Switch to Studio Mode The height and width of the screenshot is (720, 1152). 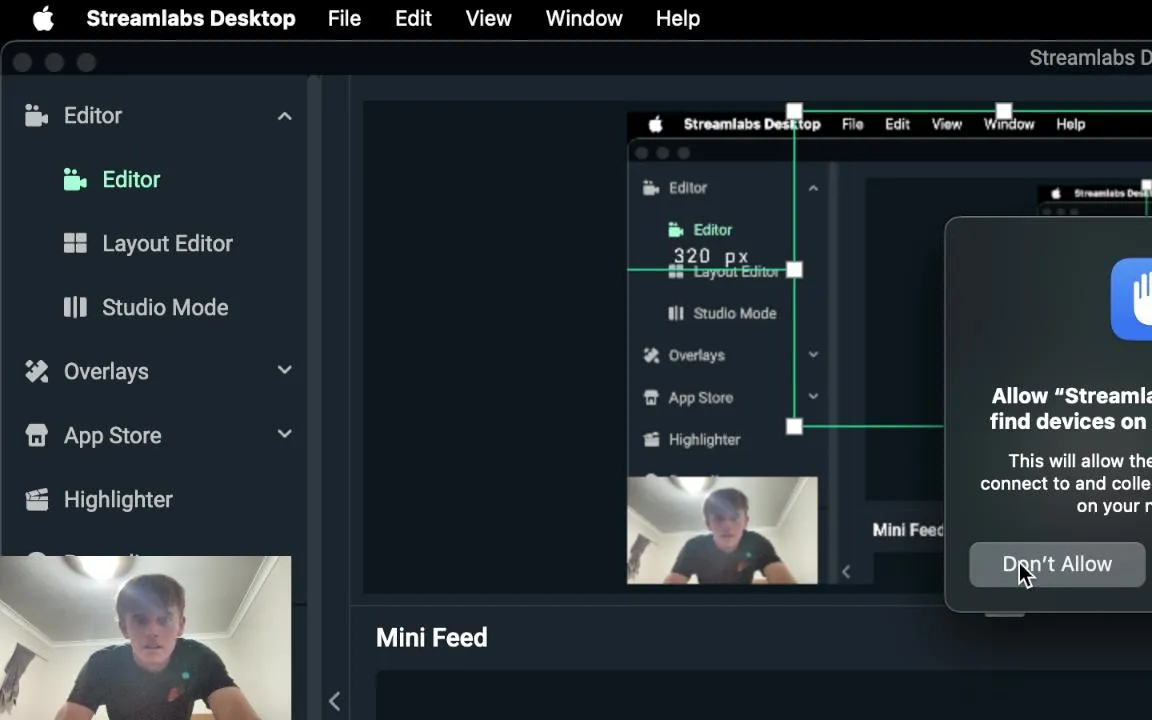coord(165,307)
